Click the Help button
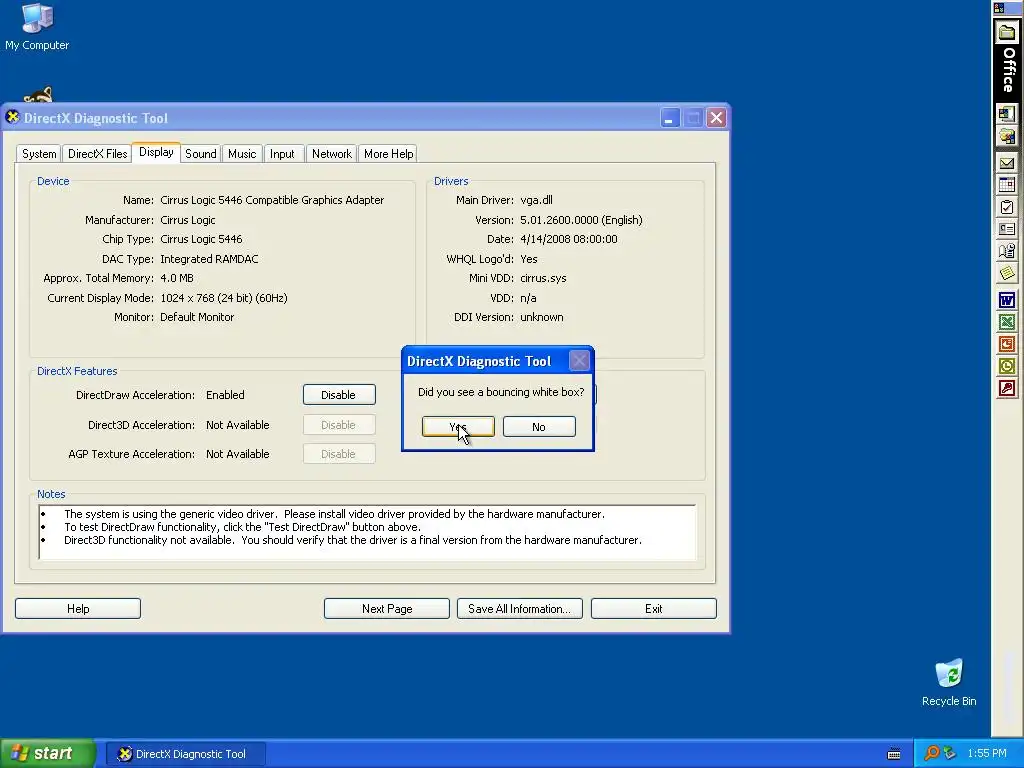This screenshot has height=768, width=1024. coord(78,609)
